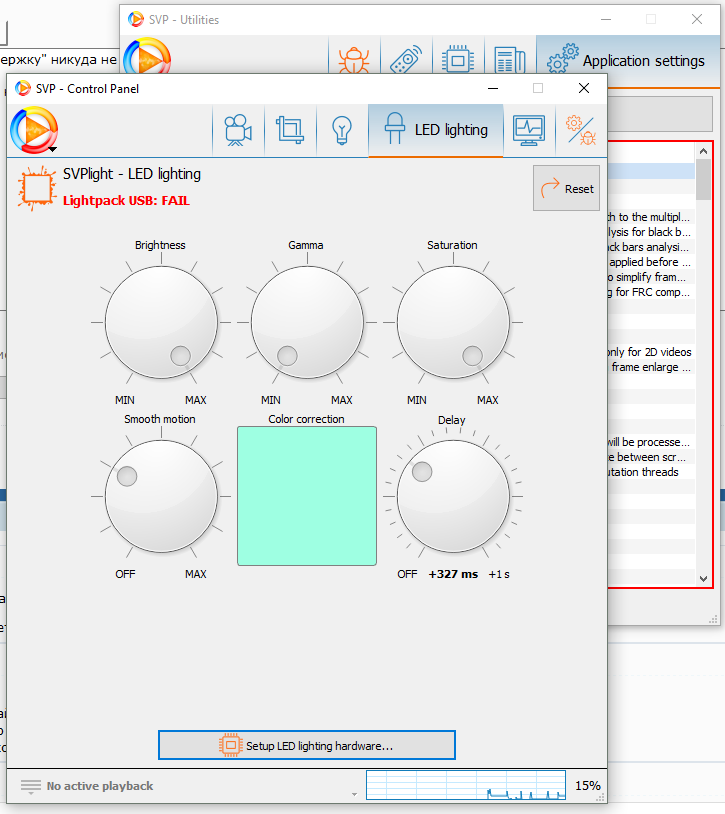Open the Color correction swatch

tap(307, 496)
